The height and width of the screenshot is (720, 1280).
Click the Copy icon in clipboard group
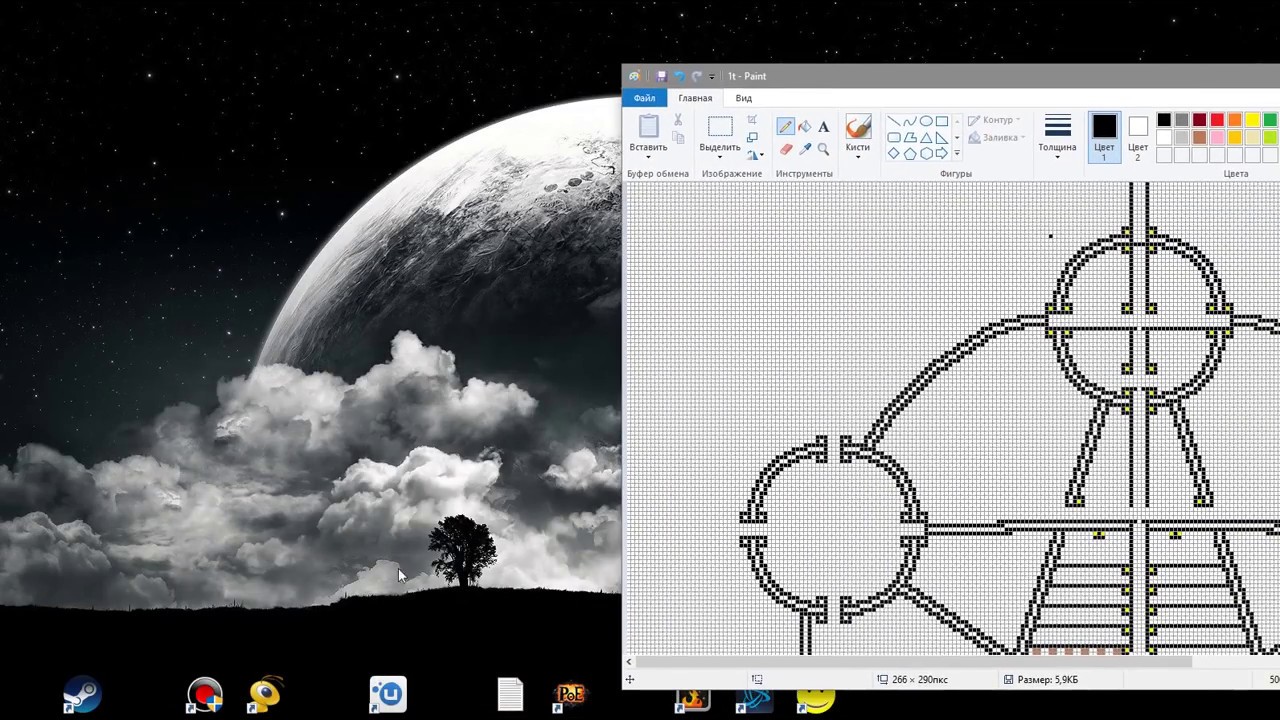[677, 138]
